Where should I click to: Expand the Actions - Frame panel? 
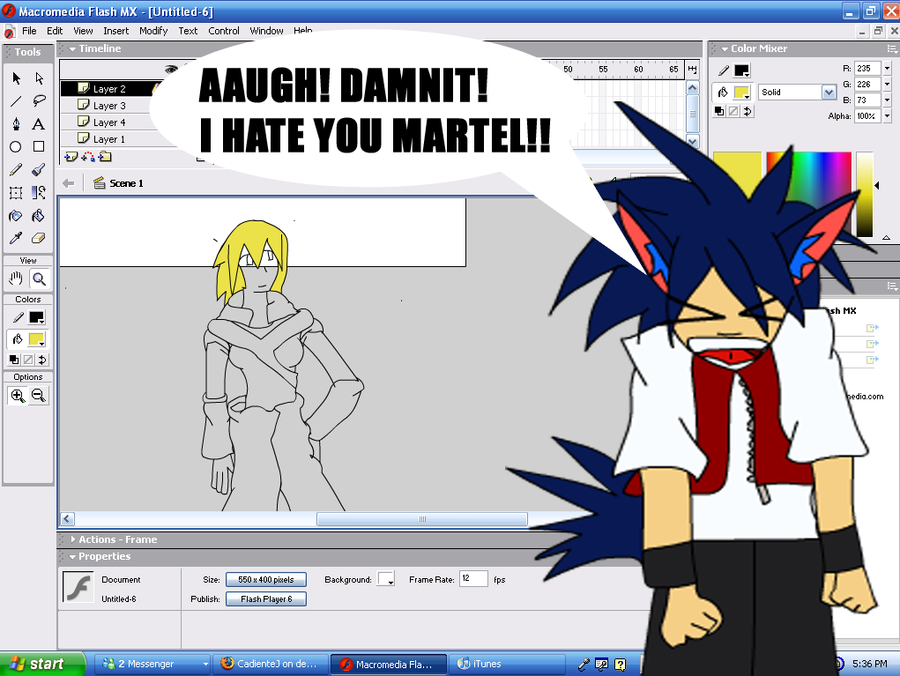pos(72,539)
